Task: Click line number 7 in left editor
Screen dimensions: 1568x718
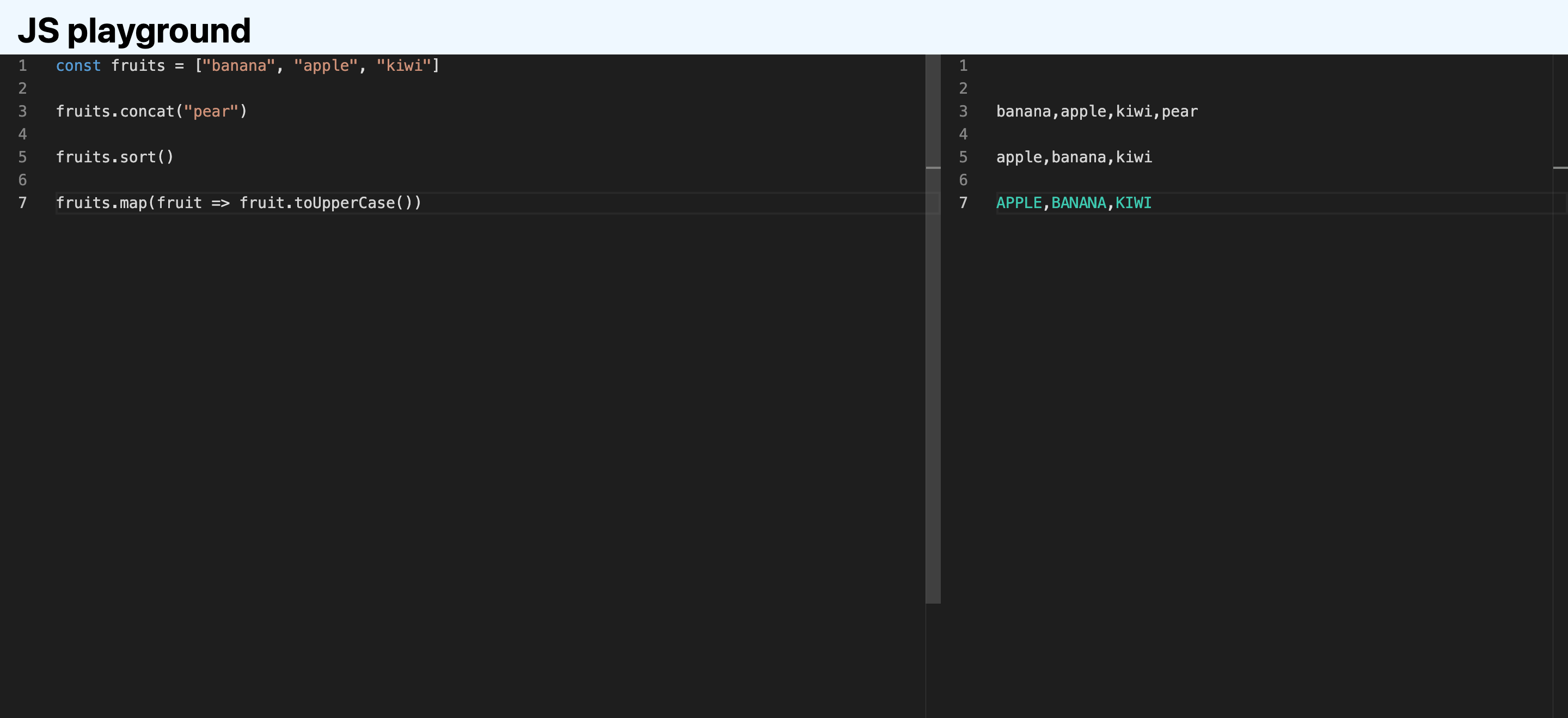Action: click(22, 203)
